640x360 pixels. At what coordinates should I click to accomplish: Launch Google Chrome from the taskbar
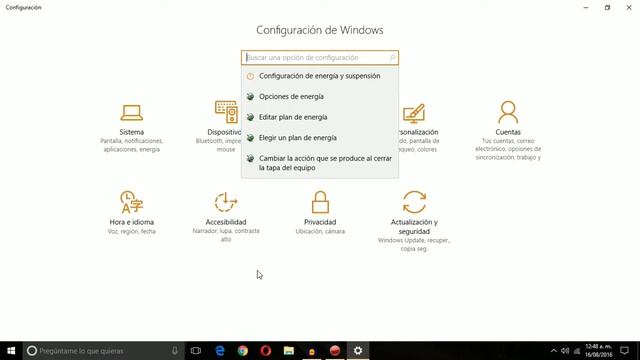[243, 351]
